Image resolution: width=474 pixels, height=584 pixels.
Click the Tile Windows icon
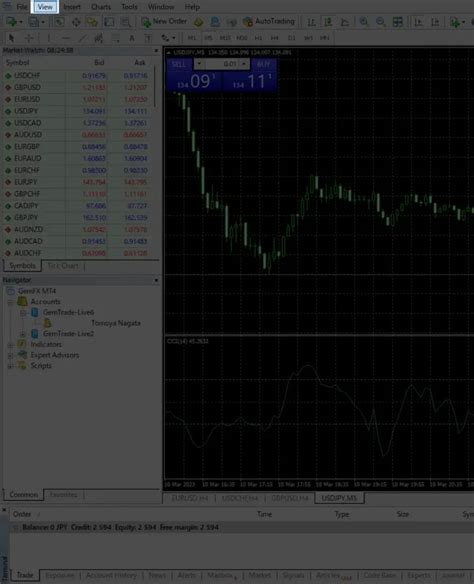(398, 22)
